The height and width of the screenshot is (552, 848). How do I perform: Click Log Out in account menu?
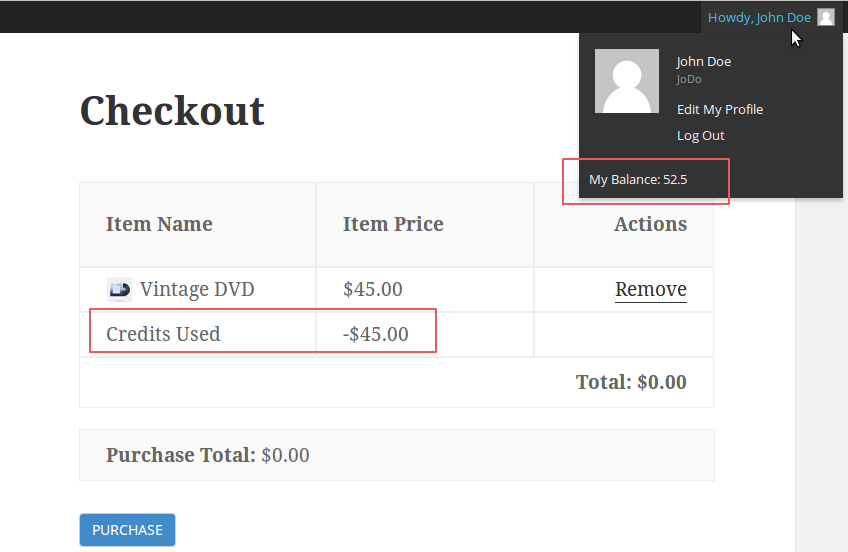(700, 136)
